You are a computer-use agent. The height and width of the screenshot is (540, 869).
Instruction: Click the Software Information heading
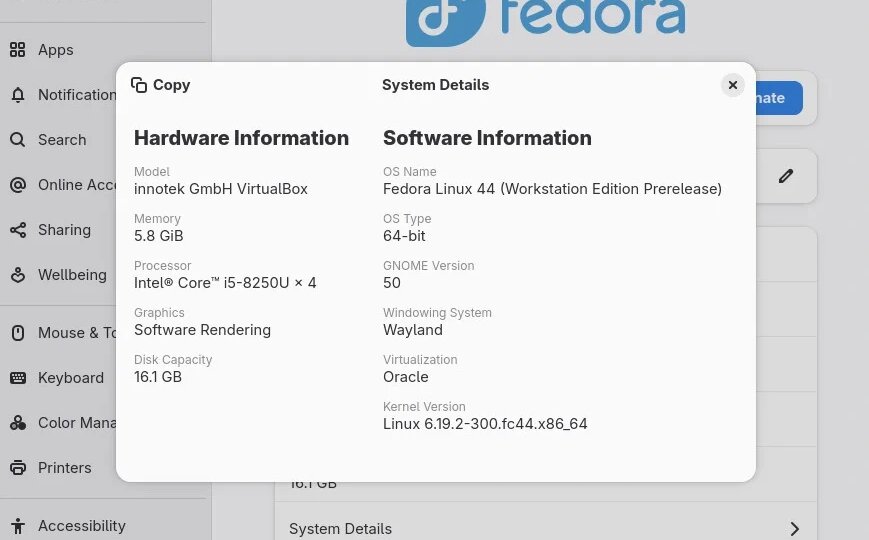(x=487, y=138)
